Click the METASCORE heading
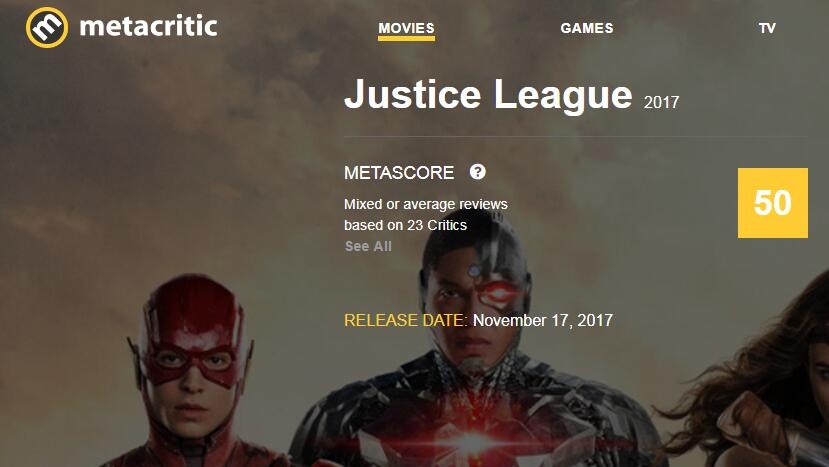 point(399,172)
